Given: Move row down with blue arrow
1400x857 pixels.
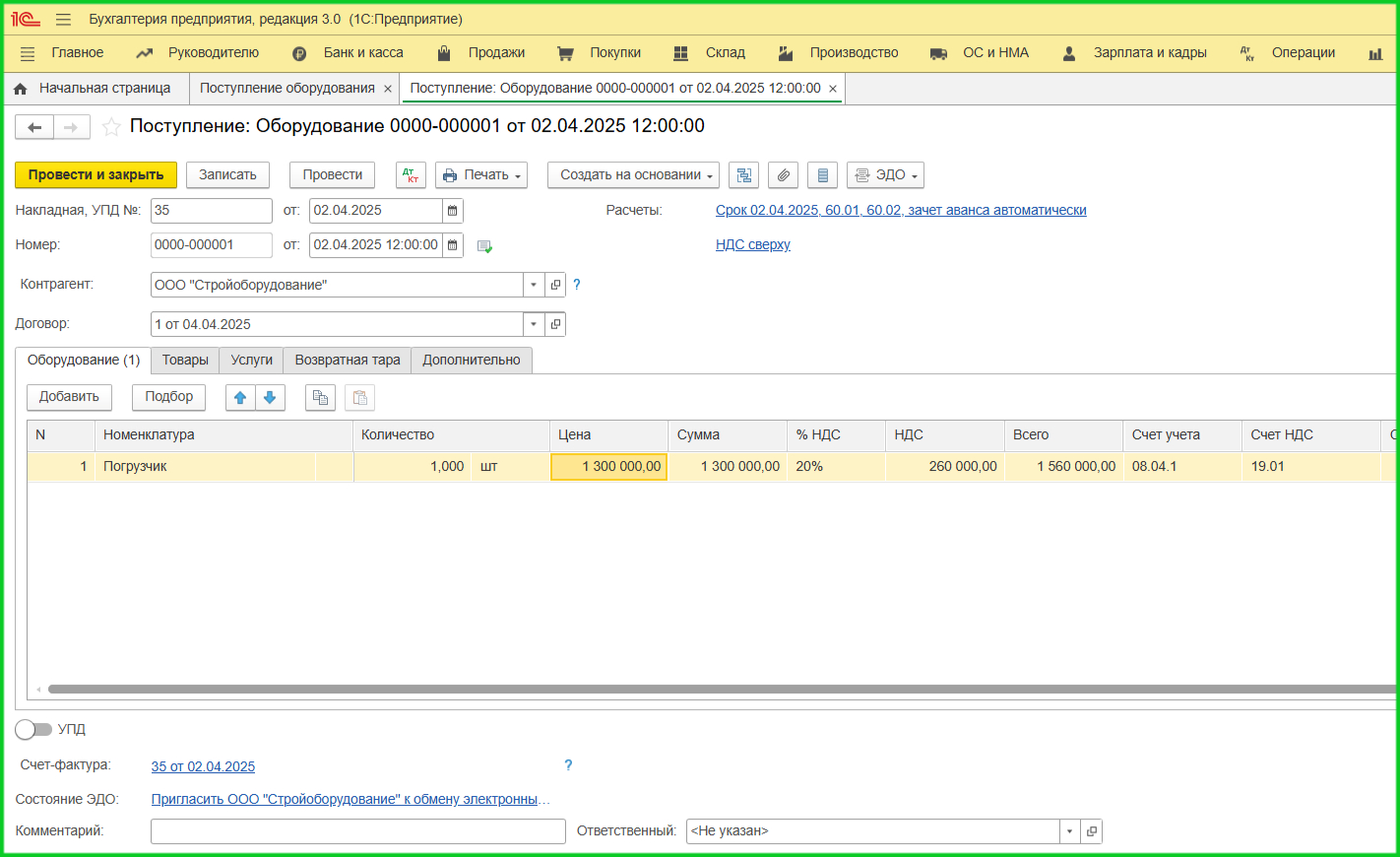Looking at the screenshot, I should click(x=270, y=397).
